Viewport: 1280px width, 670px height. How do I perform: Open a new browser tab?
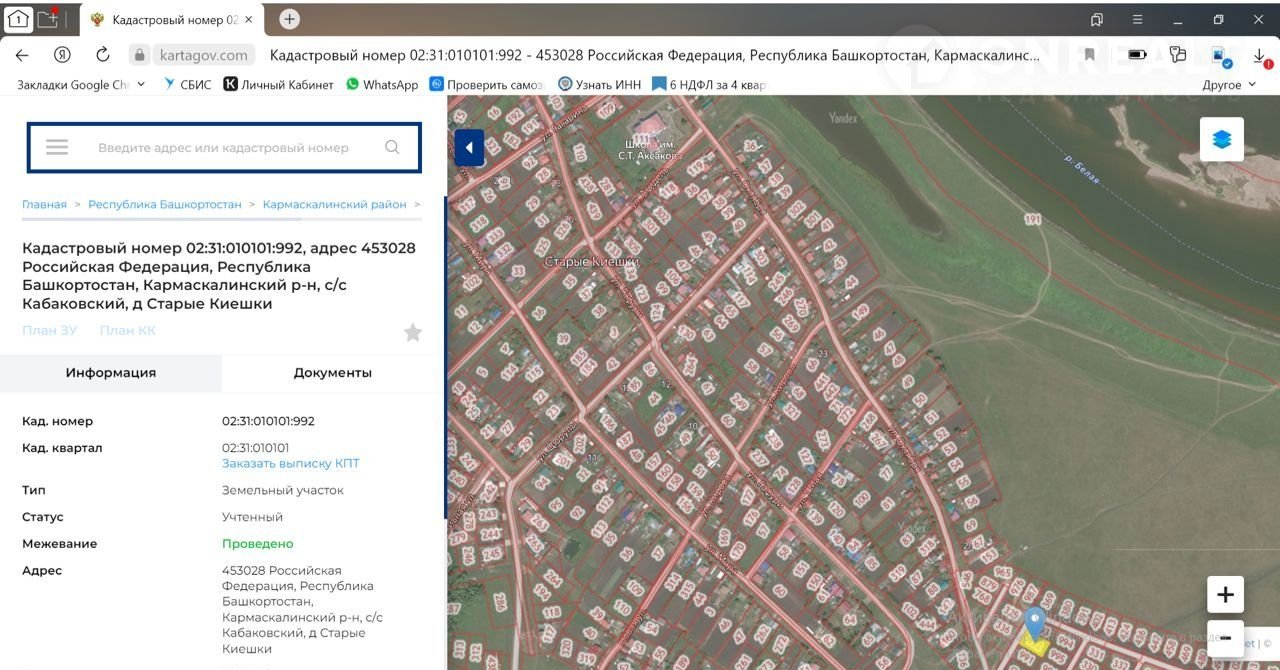tap(289, 19)
